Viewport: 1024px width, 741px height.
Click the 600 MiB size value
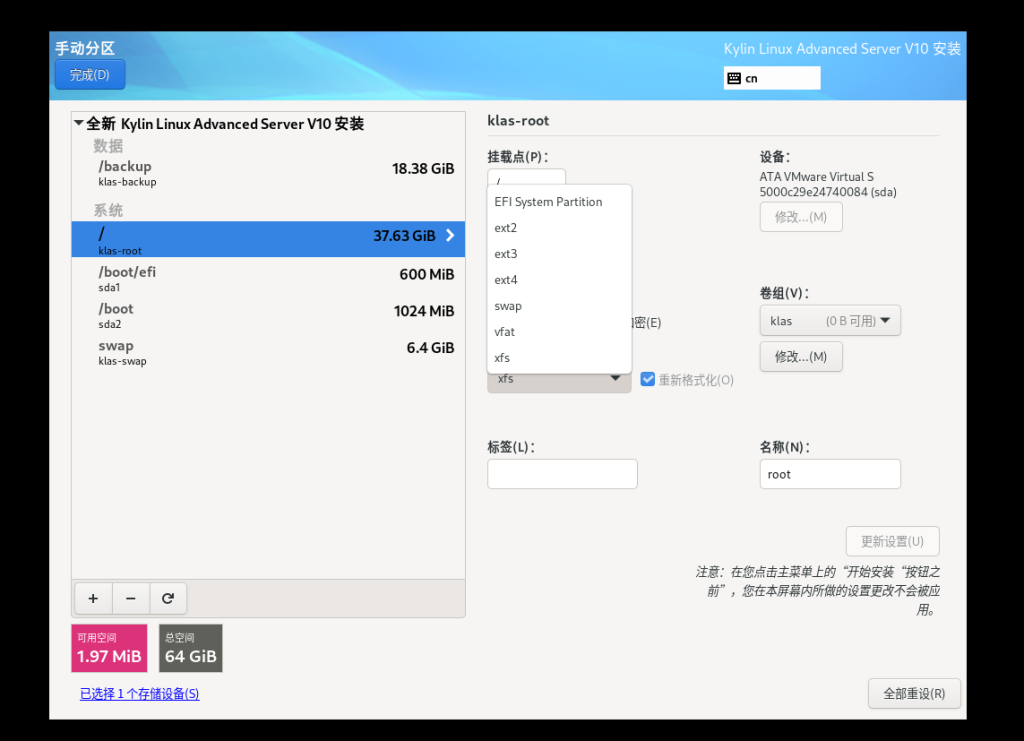427,274
